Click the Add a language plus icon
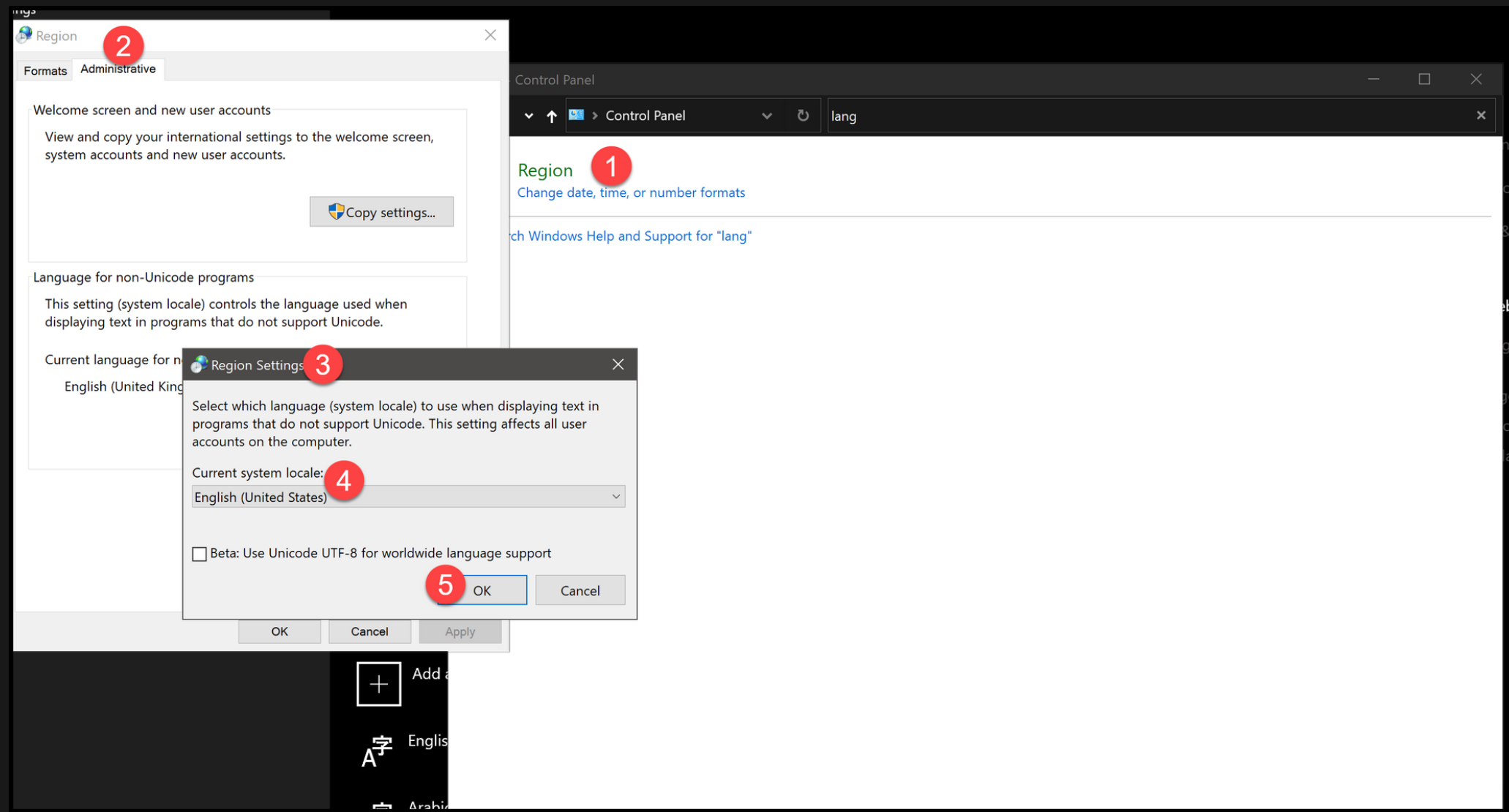This screenshot has height=812, width=1509. (378, 684)
